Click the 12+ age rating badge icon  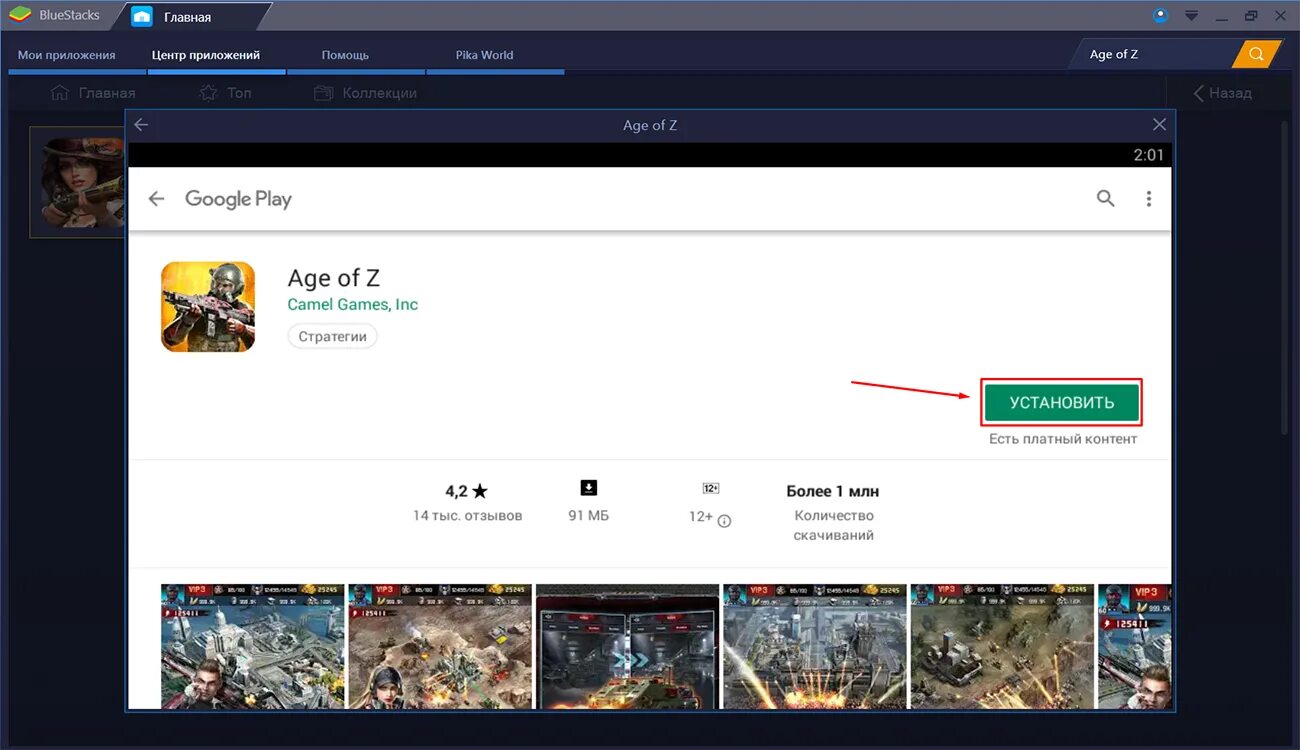[711, 488]
